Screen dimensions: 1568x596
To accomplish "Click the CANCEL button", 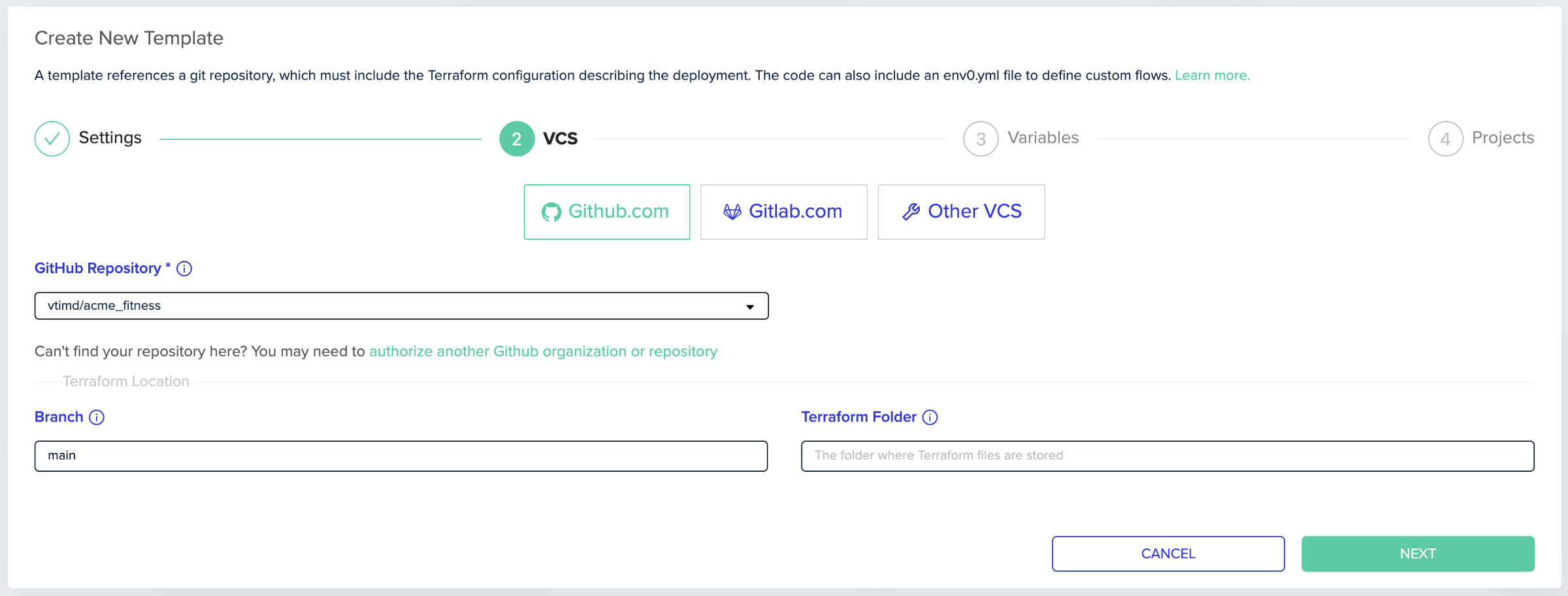I will [1168, 554].
